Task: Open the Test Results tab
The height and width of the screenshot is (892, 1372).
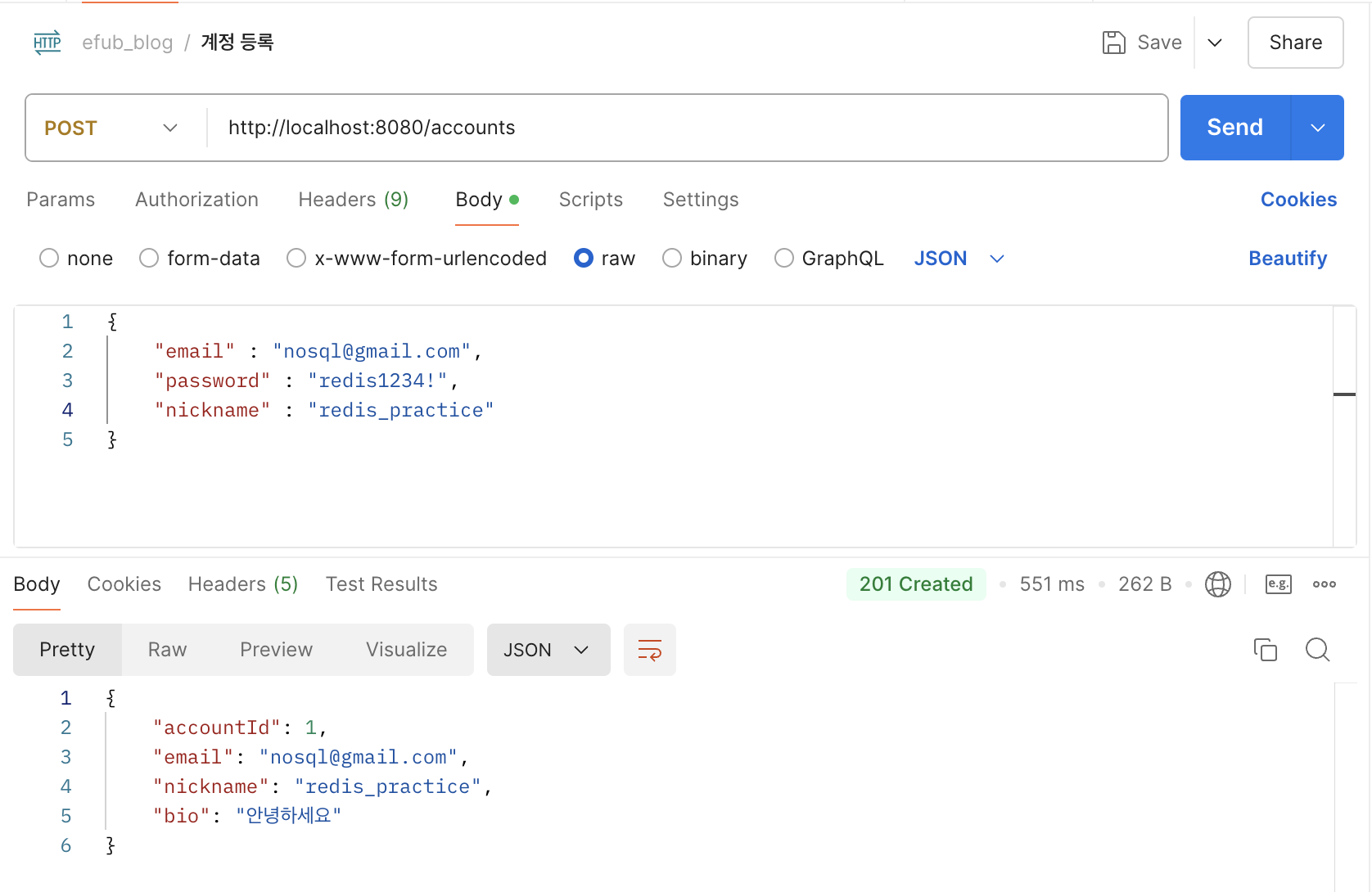Action: pos(381,584)
